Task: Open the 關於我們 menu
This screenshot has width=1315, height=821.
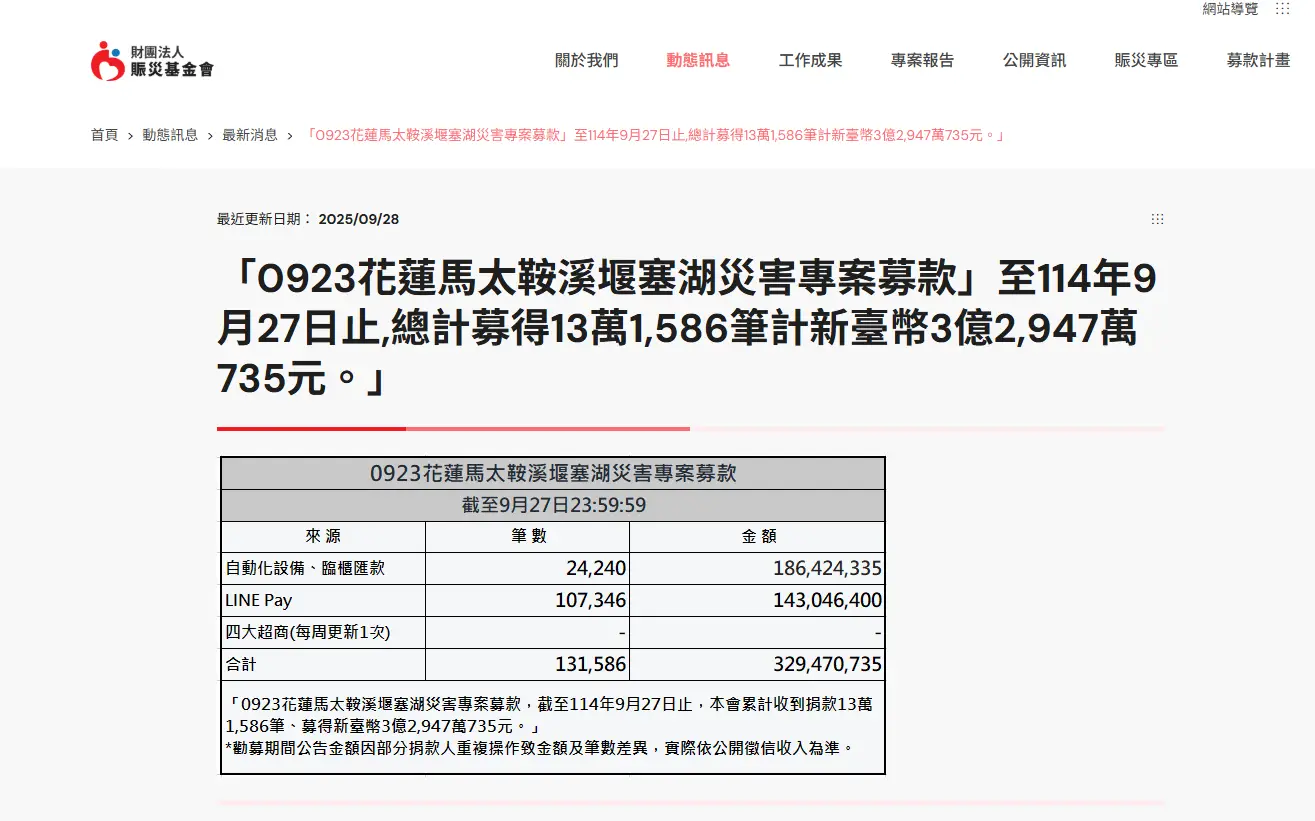Action: click(x=587, y=60)
